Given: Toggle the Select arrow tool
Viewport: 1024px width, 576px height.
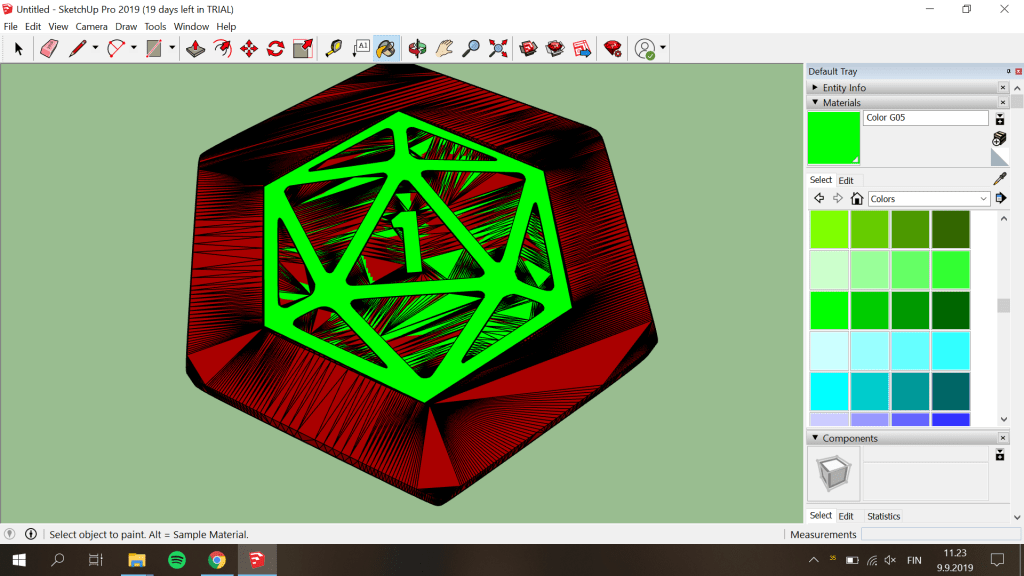Looking at the screenshot, I should coord(18,48).
